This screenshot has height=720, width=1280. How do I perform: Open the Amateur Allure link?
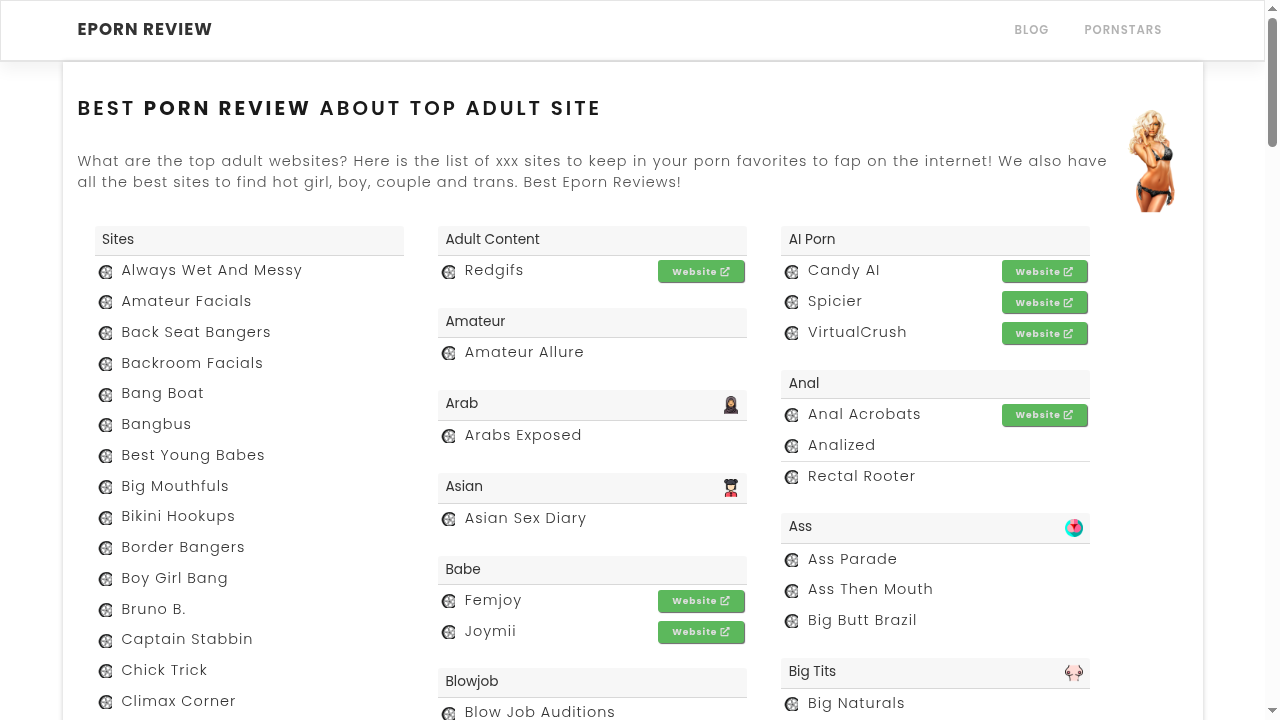[524, 352]
